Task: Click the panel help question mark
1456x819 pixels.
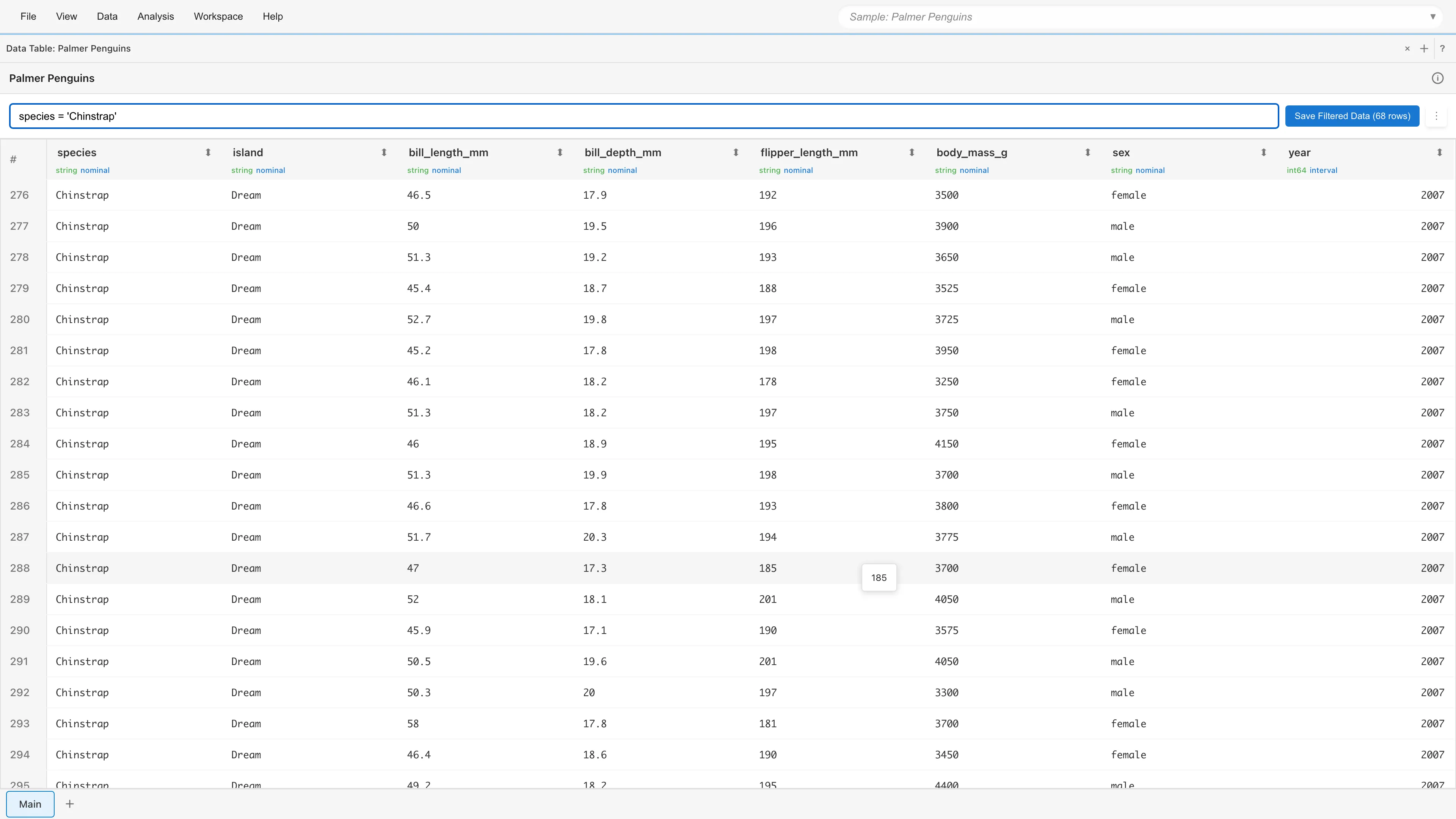Action: point(1442,49)
